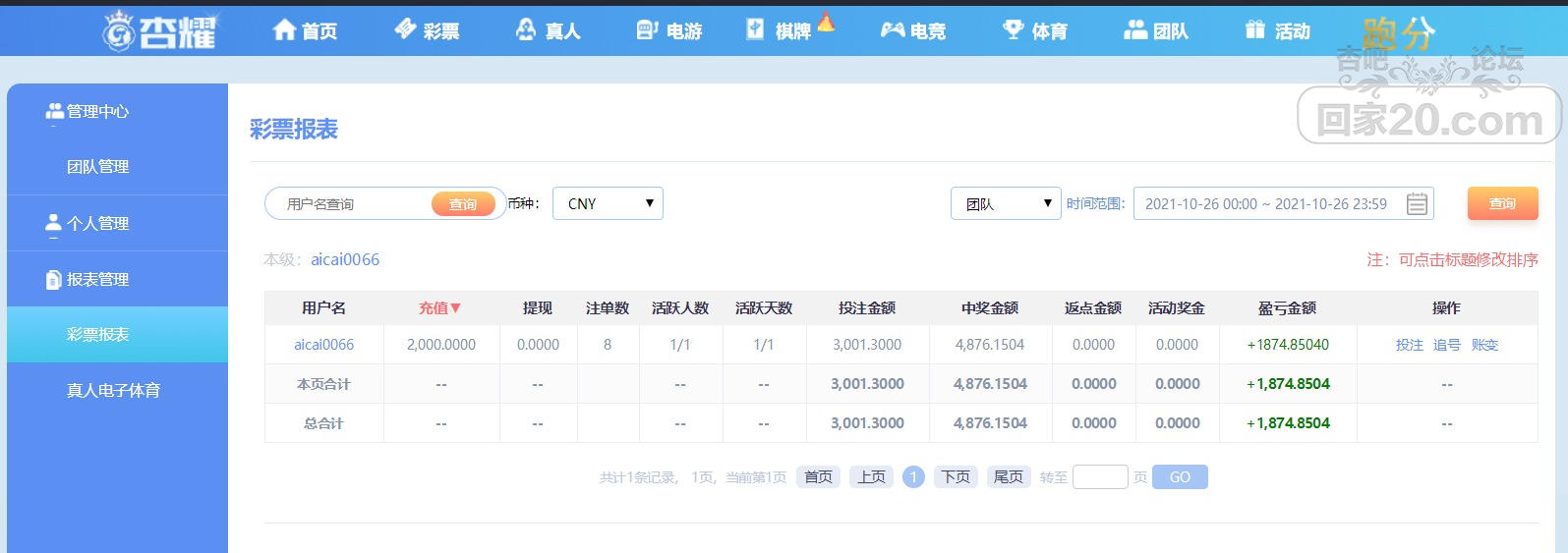Click the time range date field
The height and width of the screenshot is (553, 1568).
(1266, 204)
